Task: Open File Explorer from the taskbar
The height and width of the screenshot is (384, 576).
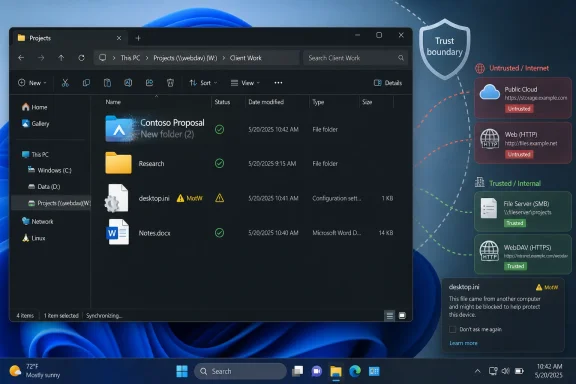Action: click(336, 371)
